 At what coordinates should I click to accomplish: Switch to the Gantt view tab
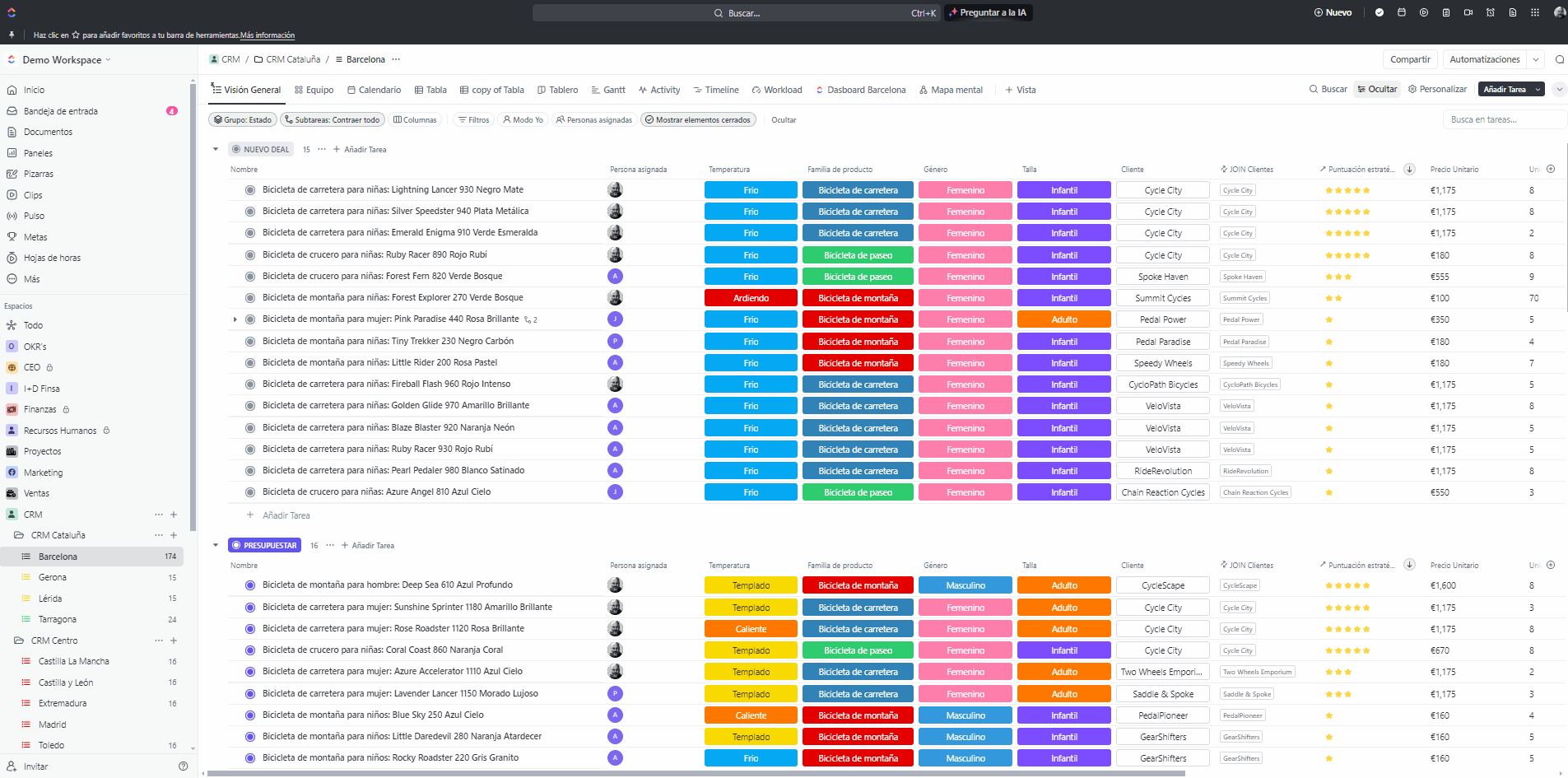point(608,90)
